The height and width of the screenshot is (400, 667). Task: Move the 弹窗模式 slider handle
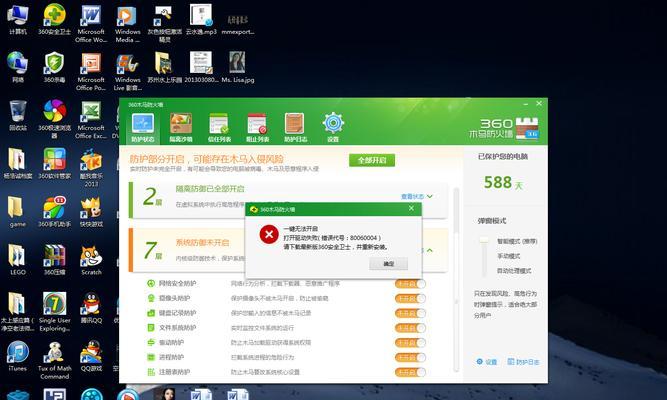484,241
